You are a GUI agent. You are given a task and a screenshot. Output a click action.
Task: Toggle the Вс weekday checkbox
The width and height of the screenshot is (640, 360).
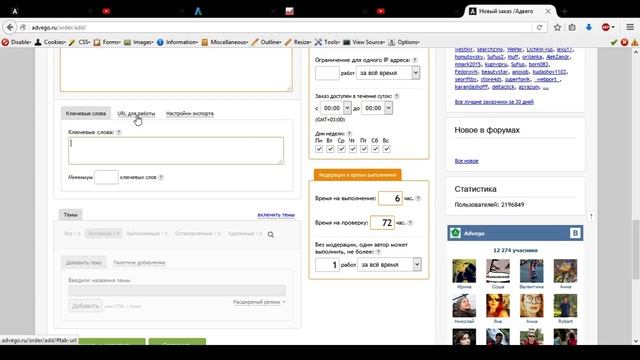(x=387, y=149)
